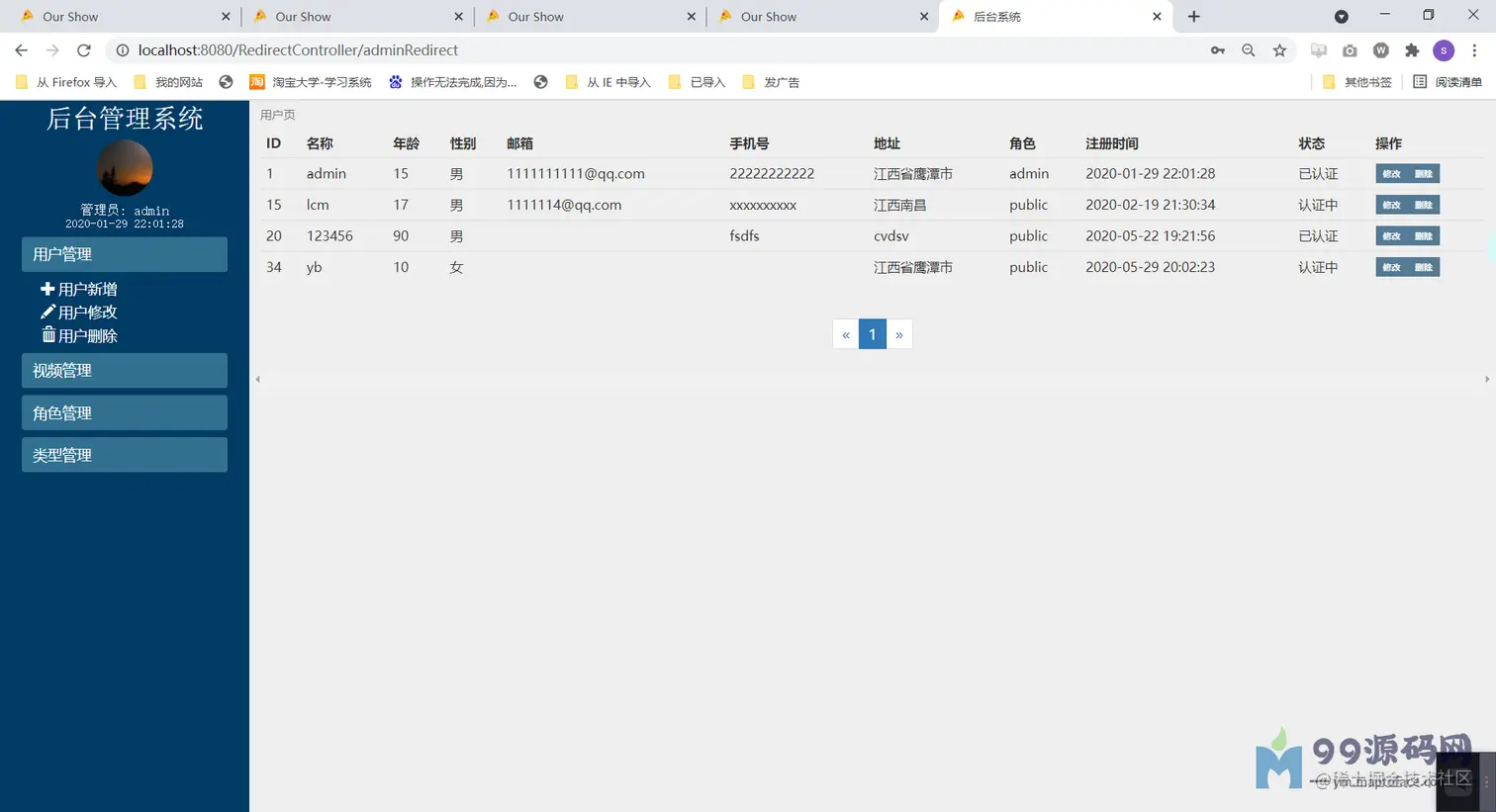Click the browser back arrow
The height and width of the screenshot is (812, 1496).
[21, 50]
